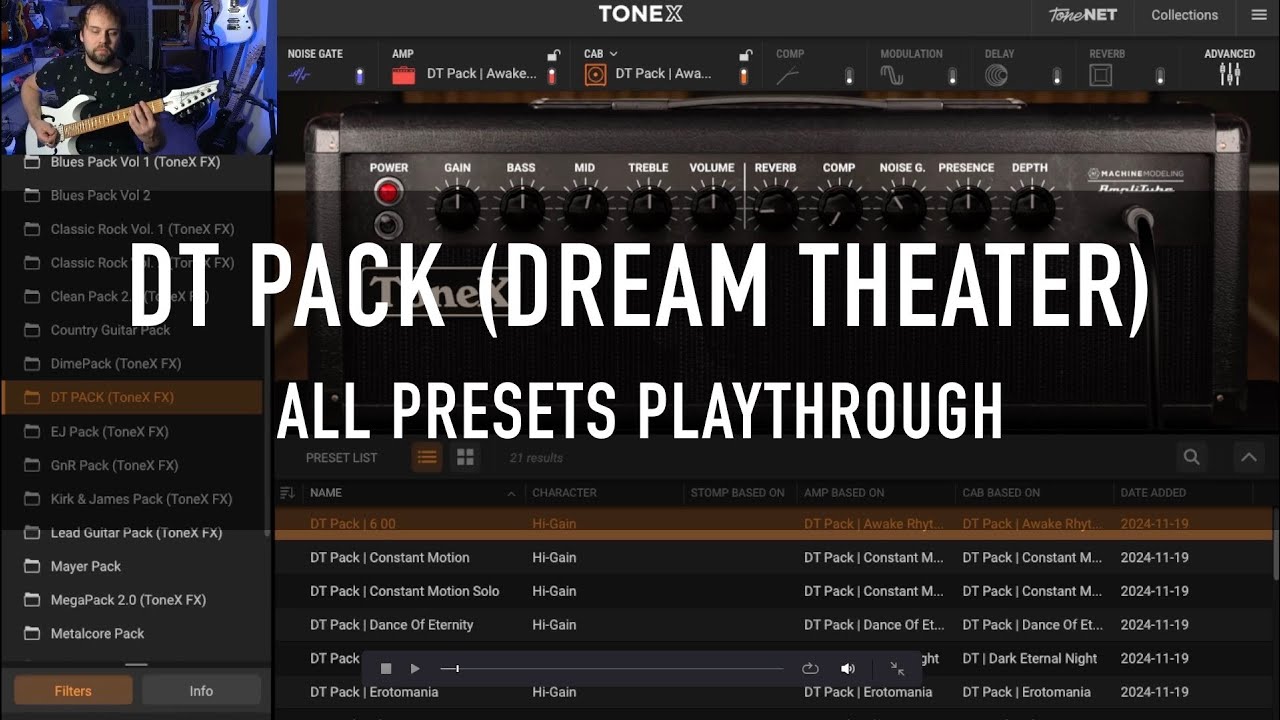
Task: Click the stop button in player bar
Action: click(386, 669)
